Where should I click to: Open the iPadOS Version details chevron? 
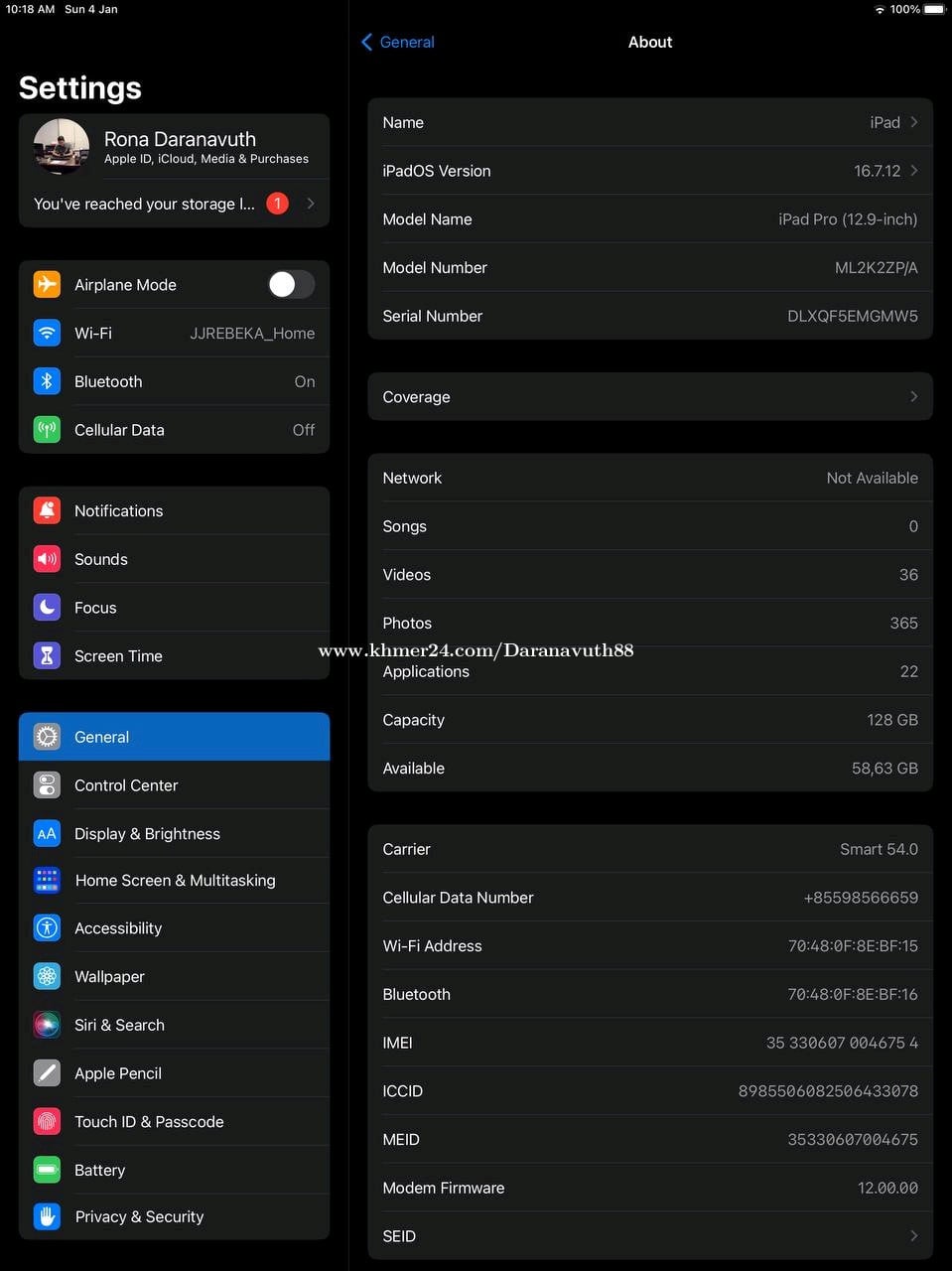point(913,171)
